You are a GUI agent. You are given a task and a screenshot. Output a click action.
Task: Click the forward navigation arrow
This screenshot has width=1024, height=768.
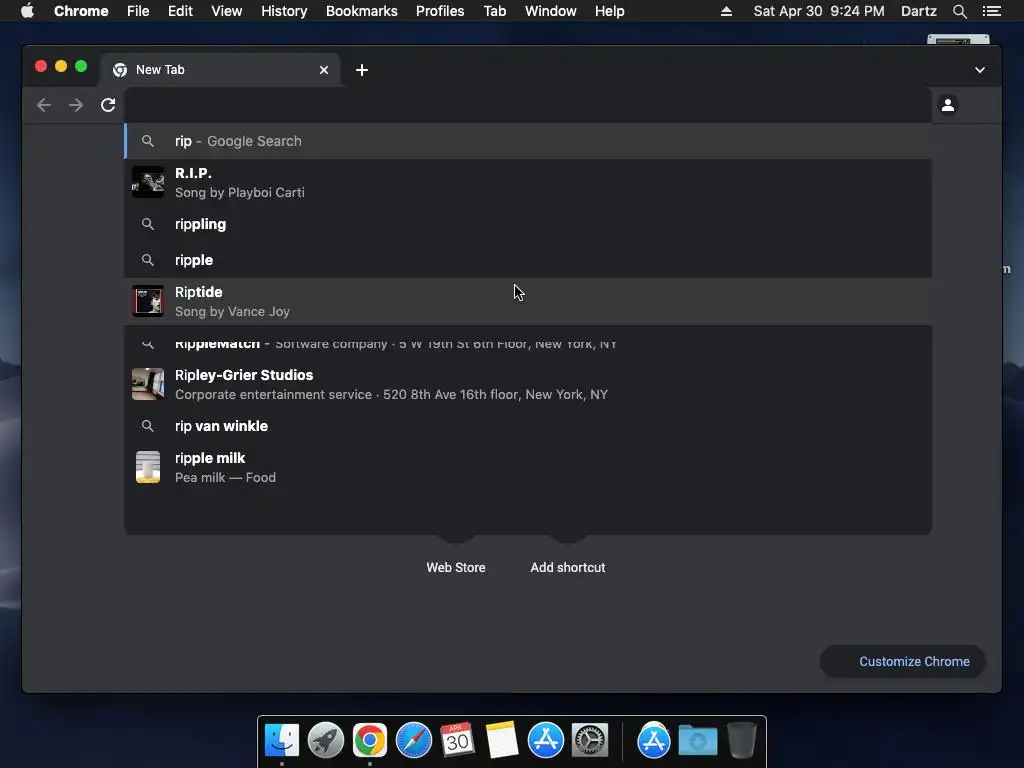pyautogui.click(x=76, y=105)
